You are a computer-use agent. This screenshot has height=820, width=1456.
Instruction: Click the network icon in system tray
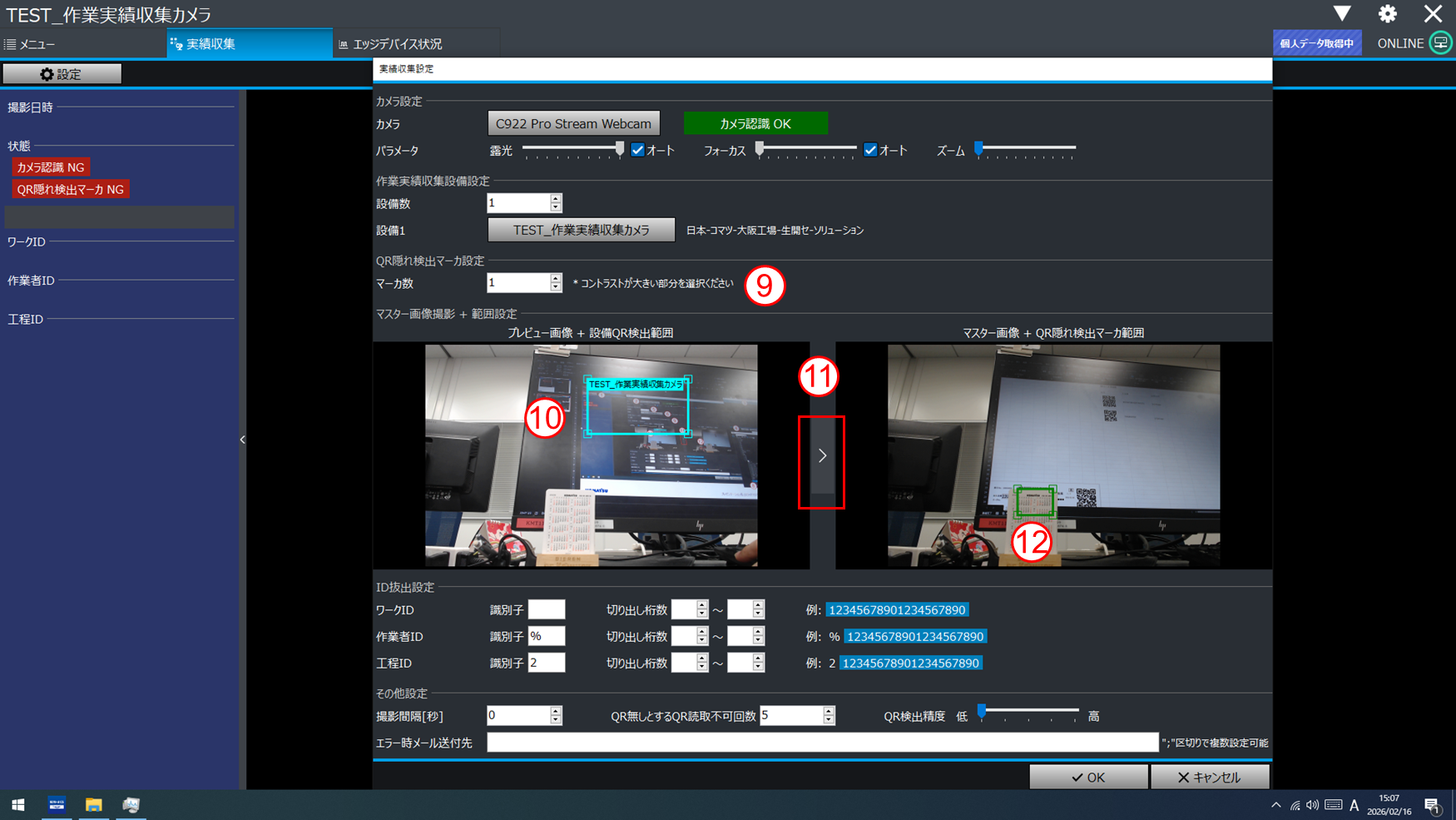1295,805
